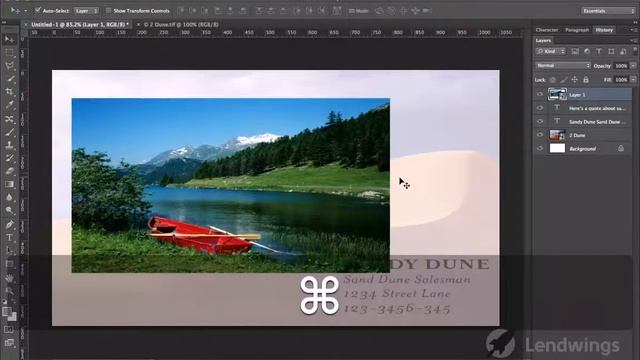Image resolution: width=640 pixels, height=360 pixels.
Task: Close the 2 Dune.tif document tab
Action: tap(138, 24)
